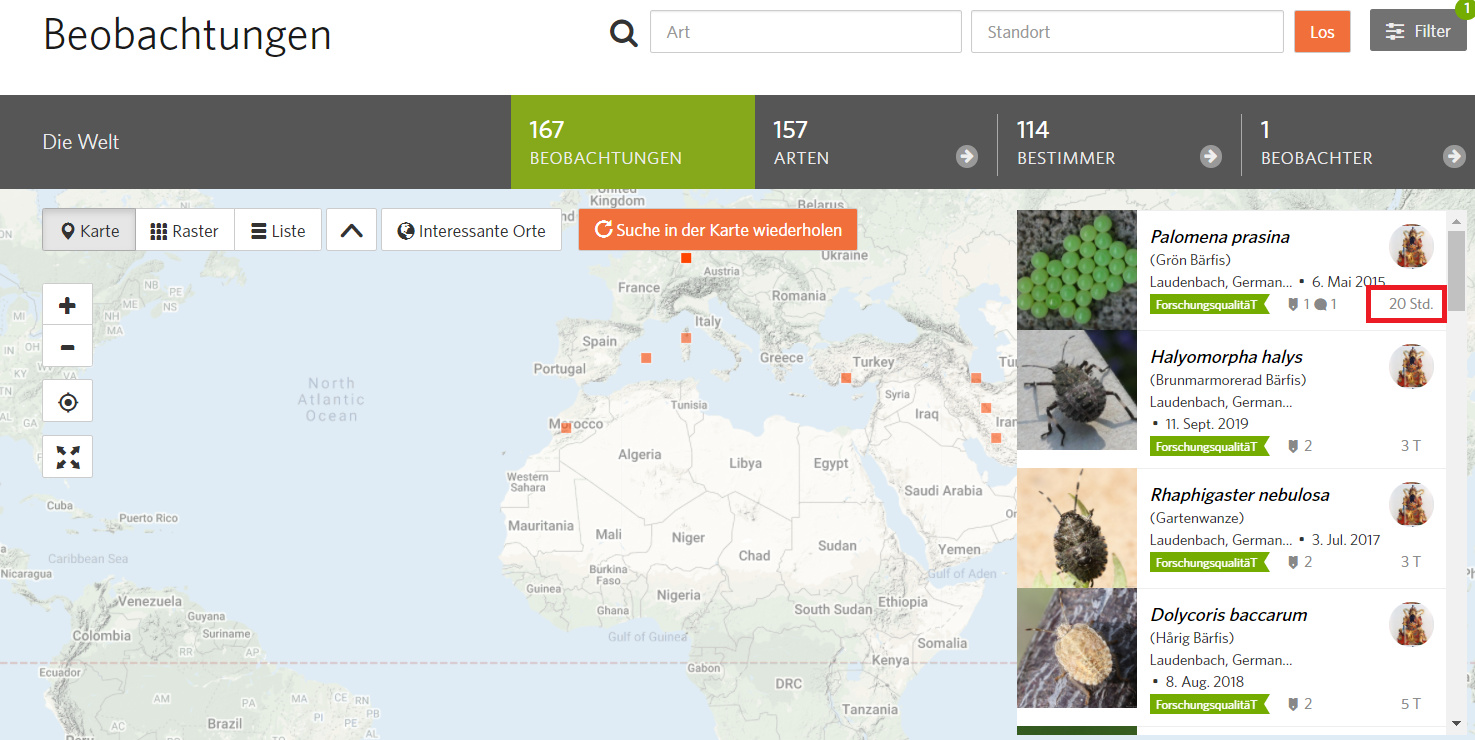1475x740 pixels.
Task: Click identifications icon on Halyomorpha halys card
Action: [x=1293, y=446]
